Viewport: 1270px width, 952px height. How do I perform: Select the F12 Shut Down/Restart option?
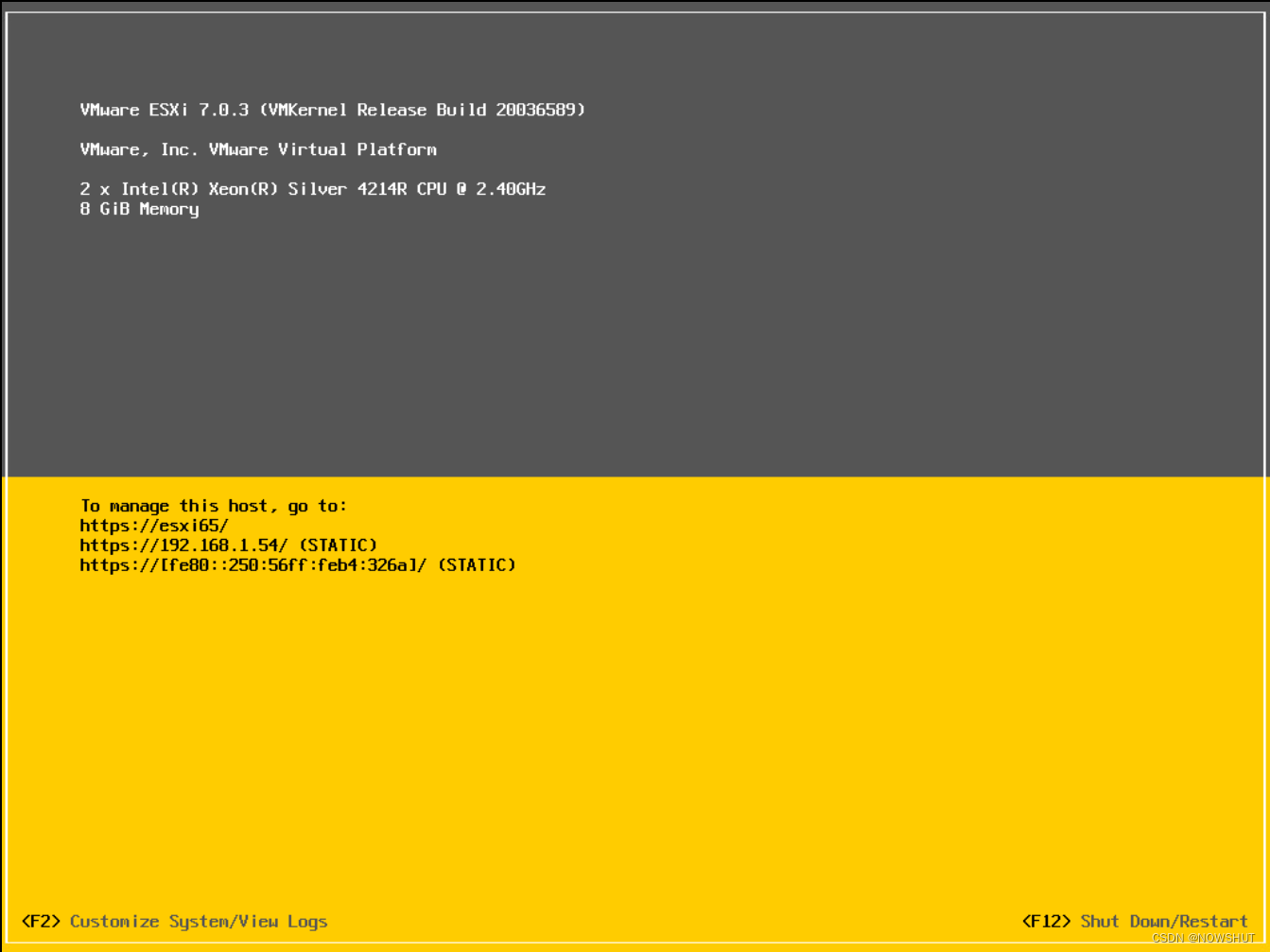click(1135, 922)
